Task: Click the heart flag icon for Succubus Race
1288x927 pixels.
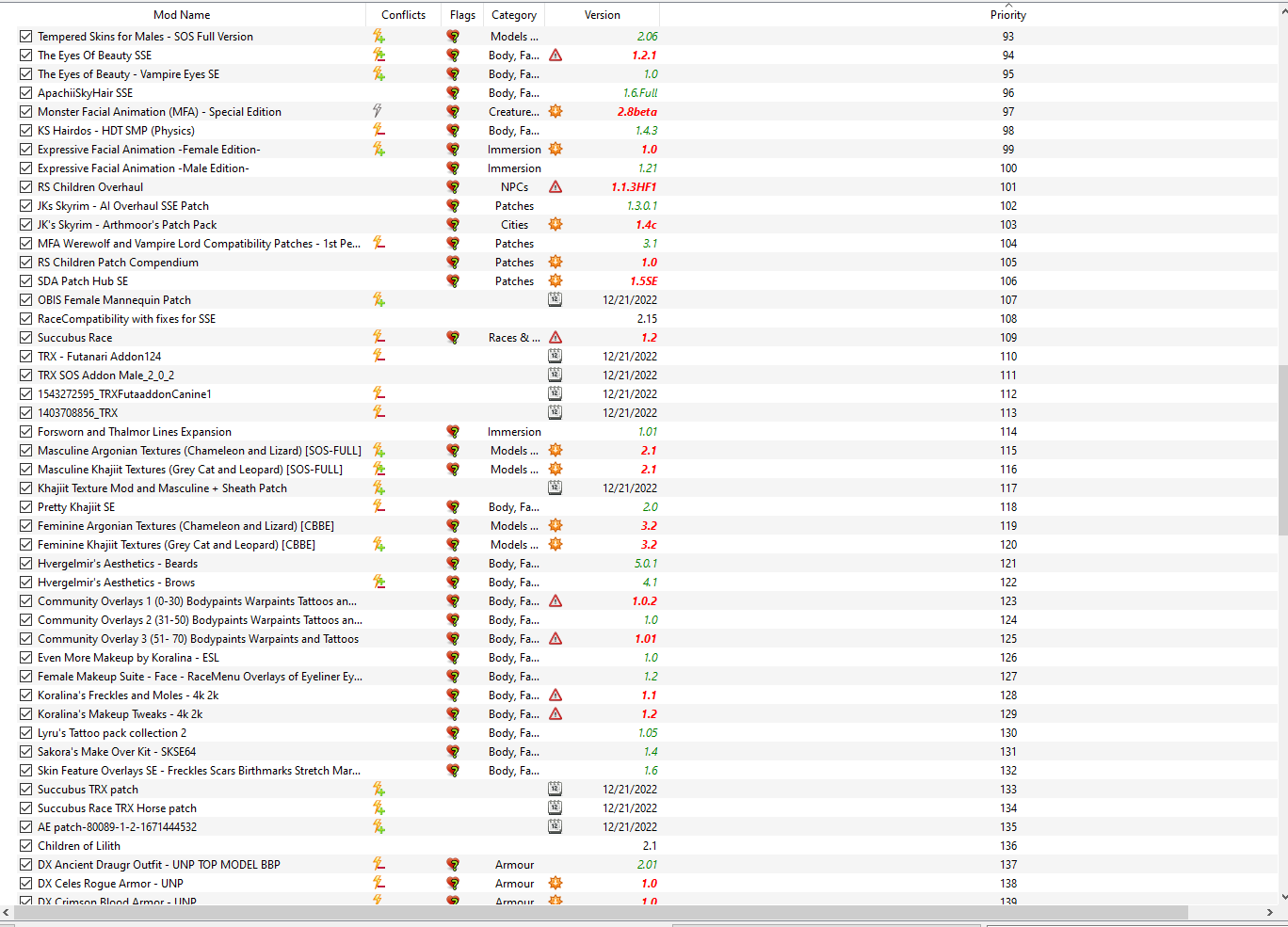Action: (x=453, y=338)
